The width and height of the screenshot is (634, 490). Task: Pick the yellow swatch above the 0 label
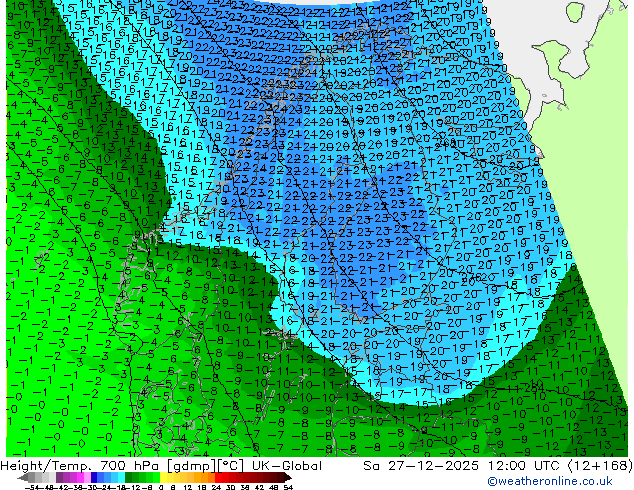coord(164,478)
